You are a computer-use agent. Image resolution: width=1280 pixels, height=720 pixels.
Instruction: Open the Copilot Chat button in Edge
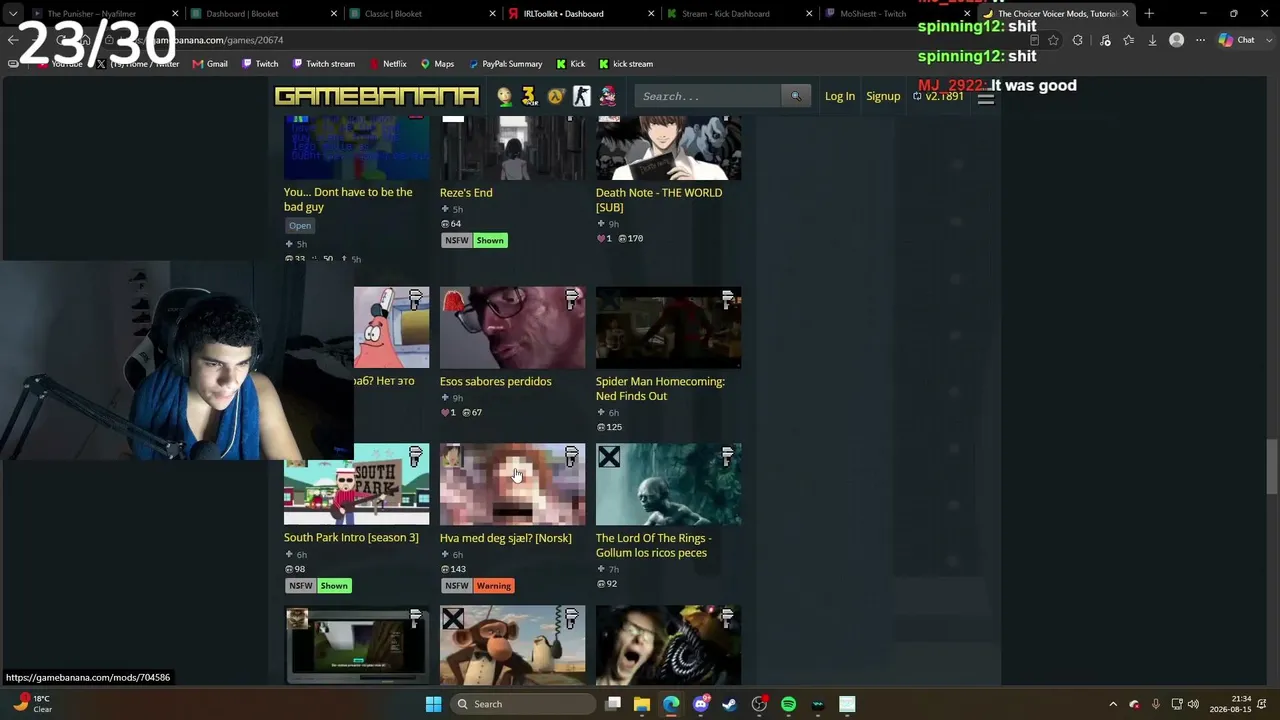click(1237, 40)
